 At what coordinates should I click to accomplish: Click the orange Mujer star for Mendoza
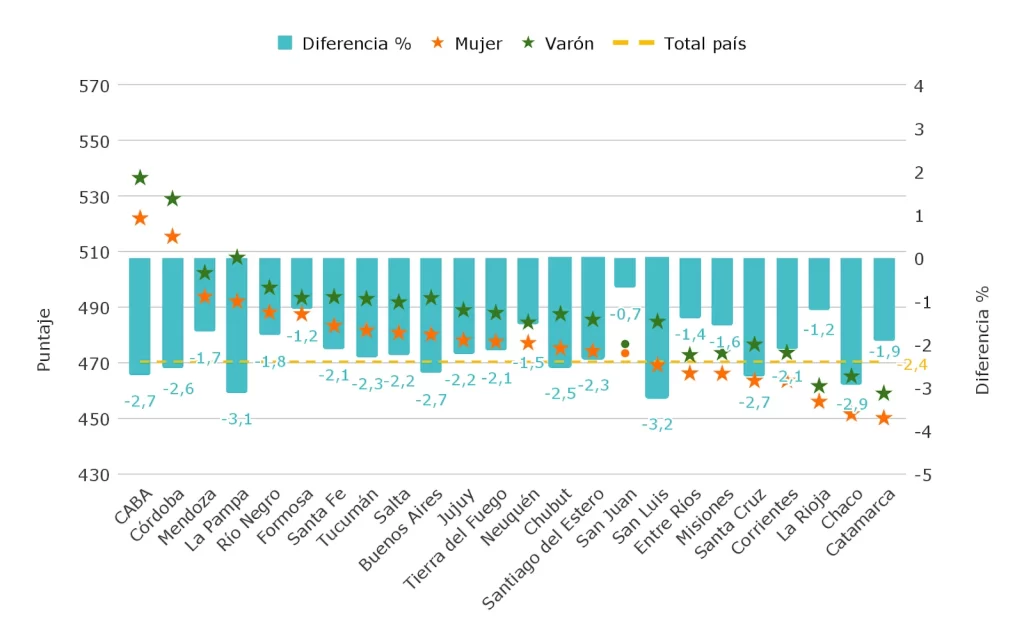(205, 296)
